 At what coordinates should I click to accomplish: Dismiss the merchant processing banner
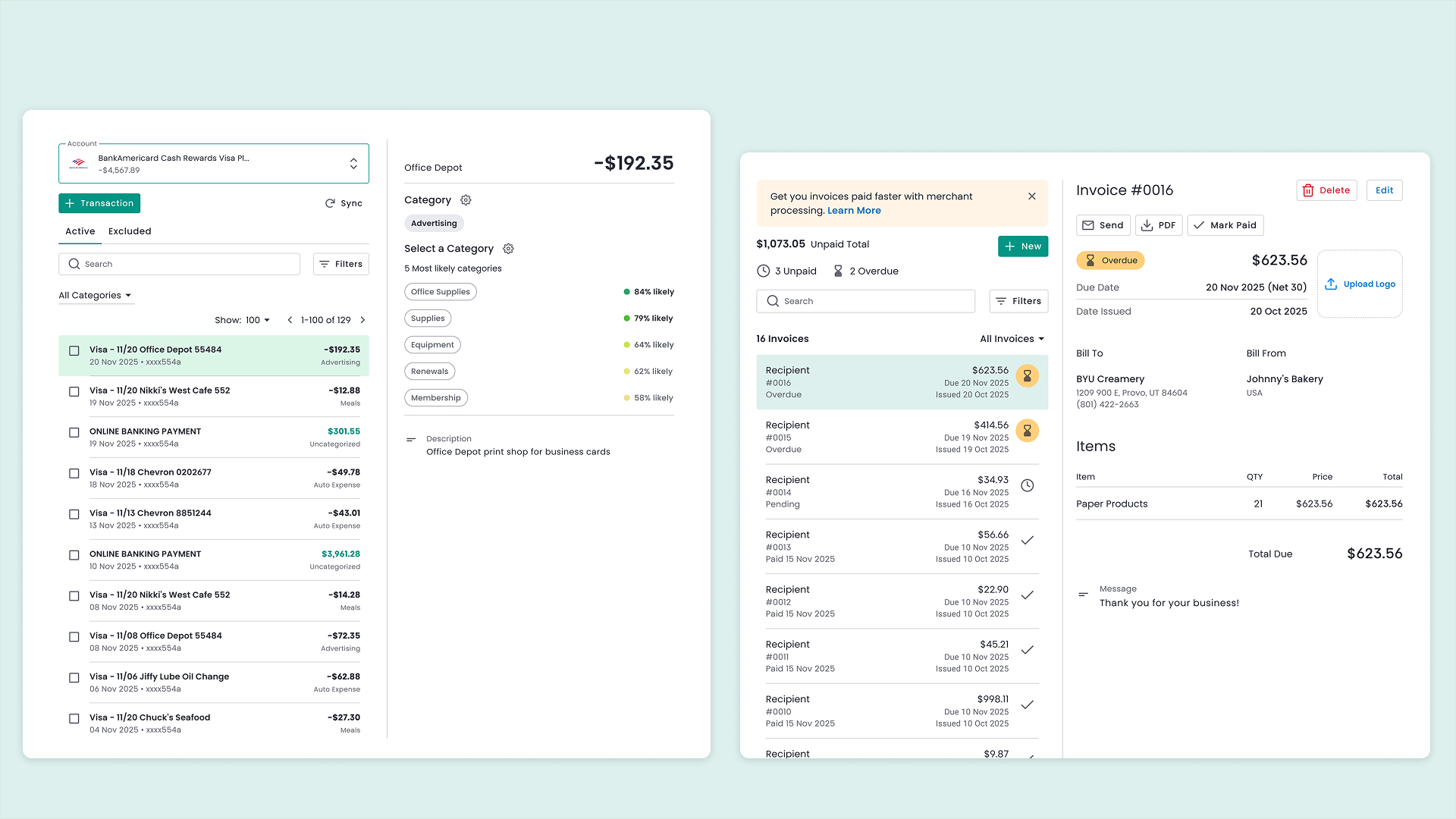tap(1031, 196)
